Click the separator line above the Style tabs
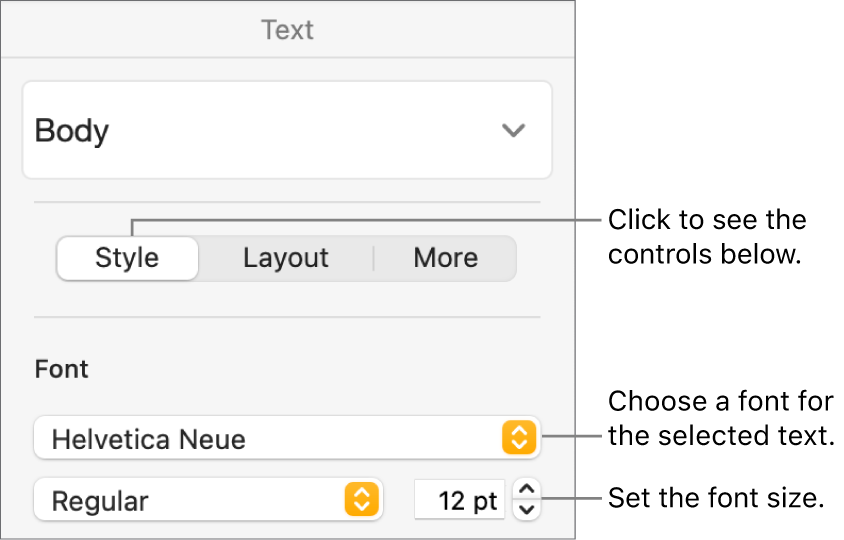 click(287, 202)
